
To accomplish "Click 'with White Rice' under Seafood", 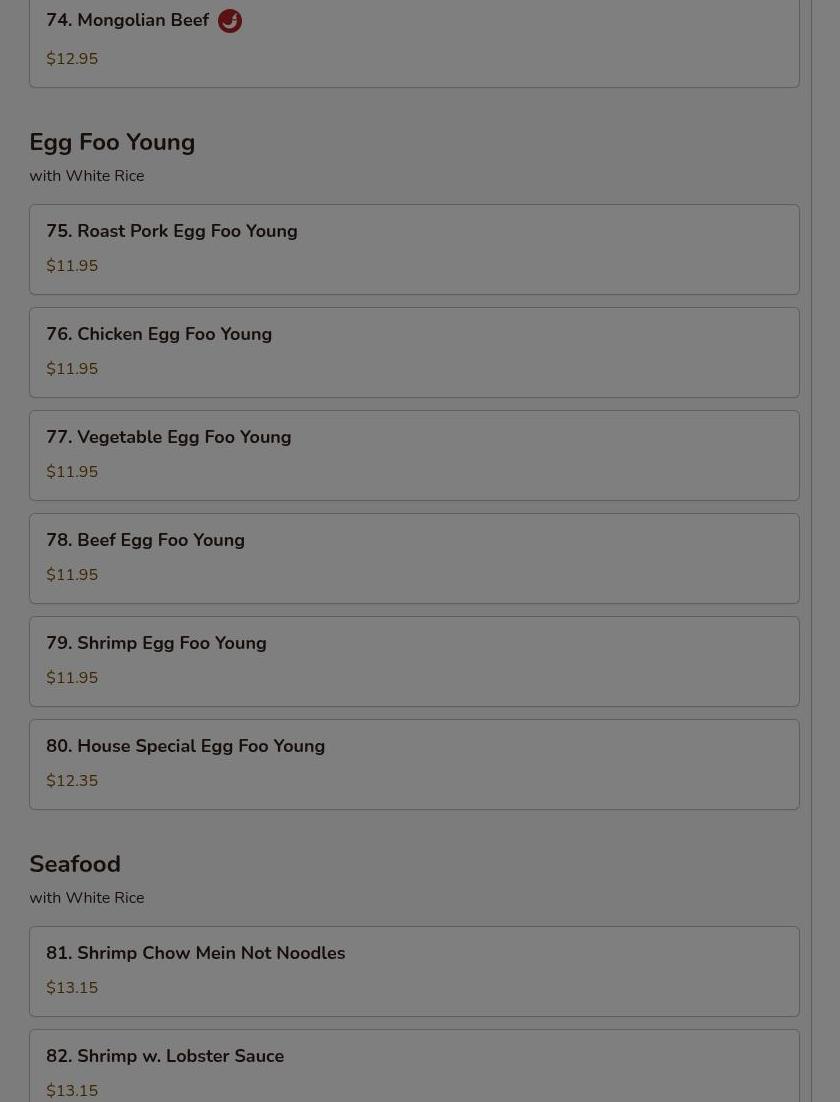I will coord(87,897).
